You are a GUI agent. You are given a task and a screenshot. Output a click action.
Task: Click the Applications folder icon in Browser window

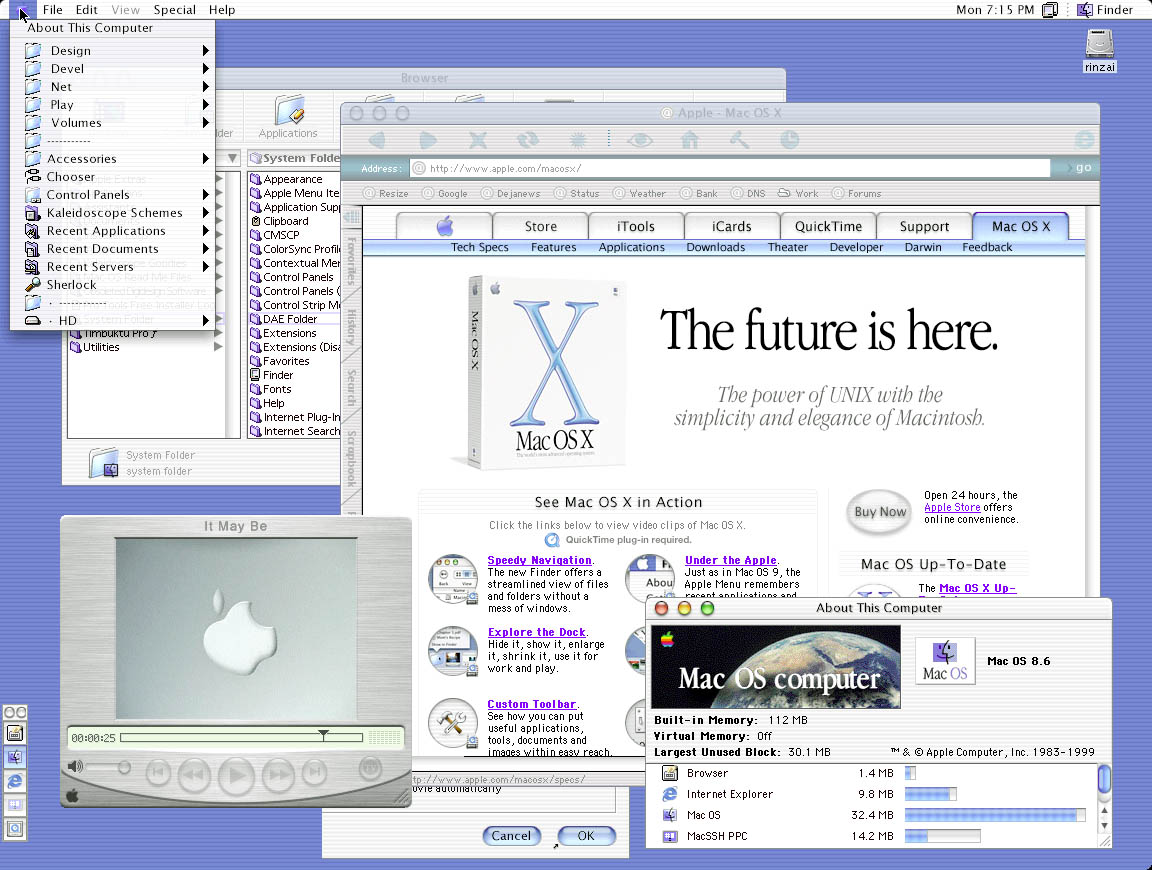pos(288,115)
